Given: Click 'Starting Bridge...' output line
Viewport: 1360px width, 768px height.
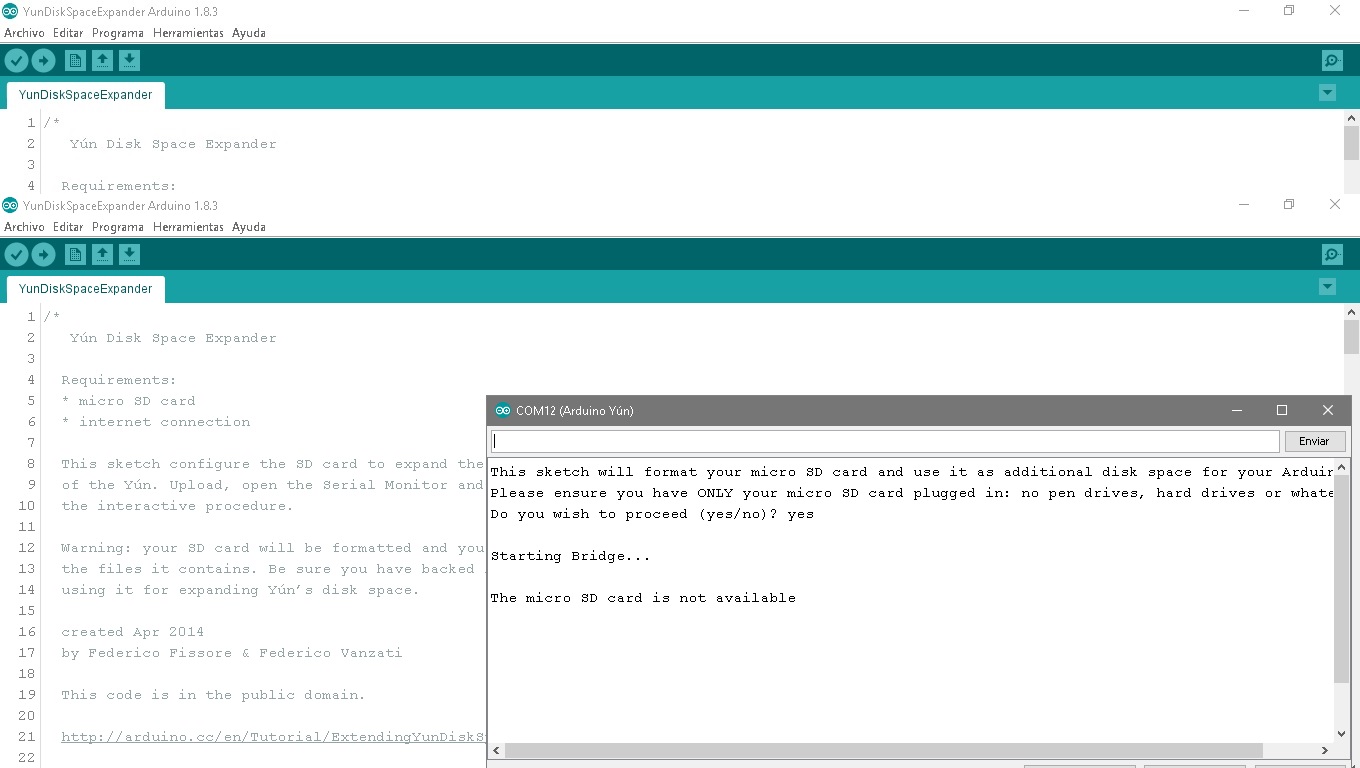Looking at the screenshot, I should point(570,556).
